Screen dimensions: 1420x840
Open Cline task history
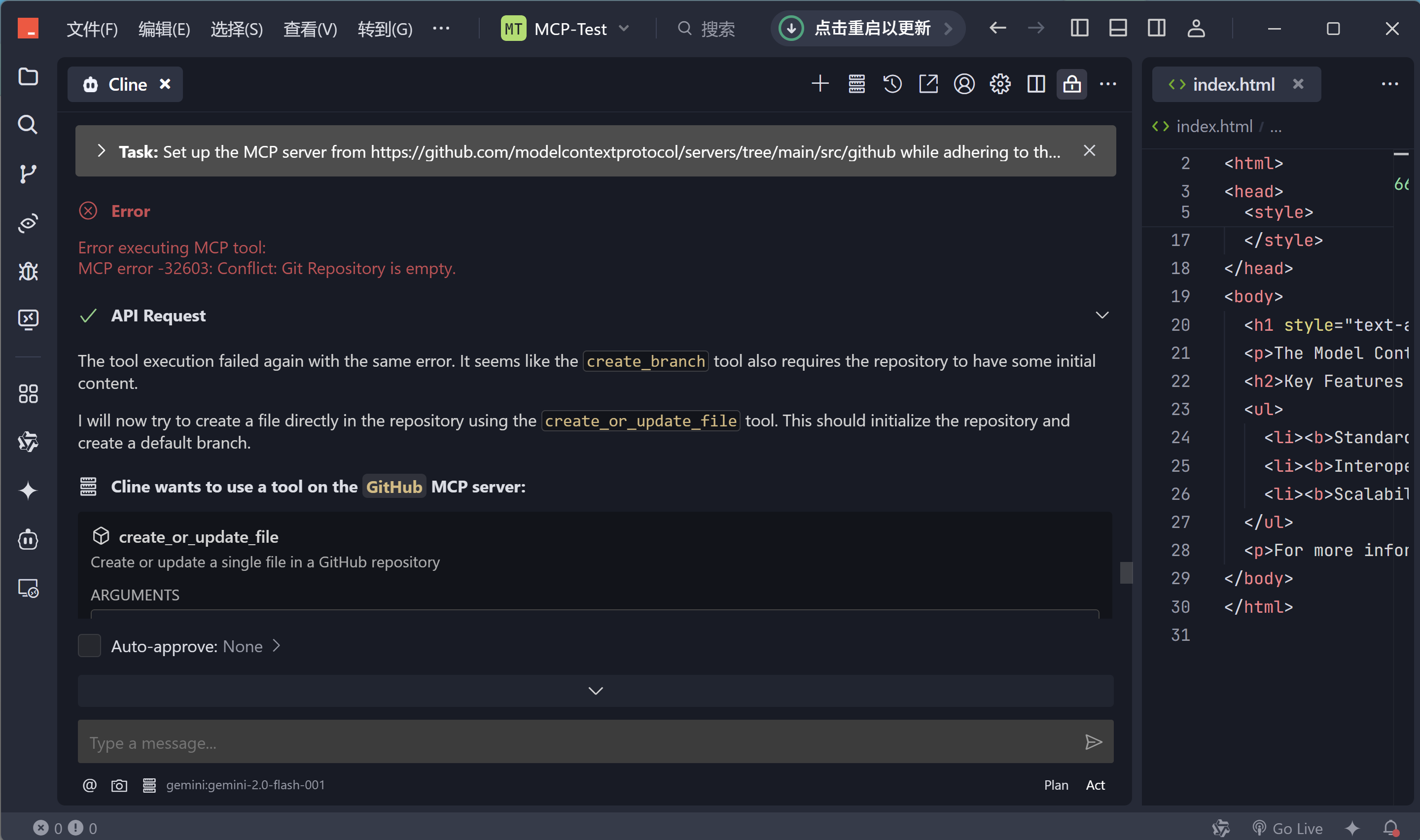coord(892,84)
